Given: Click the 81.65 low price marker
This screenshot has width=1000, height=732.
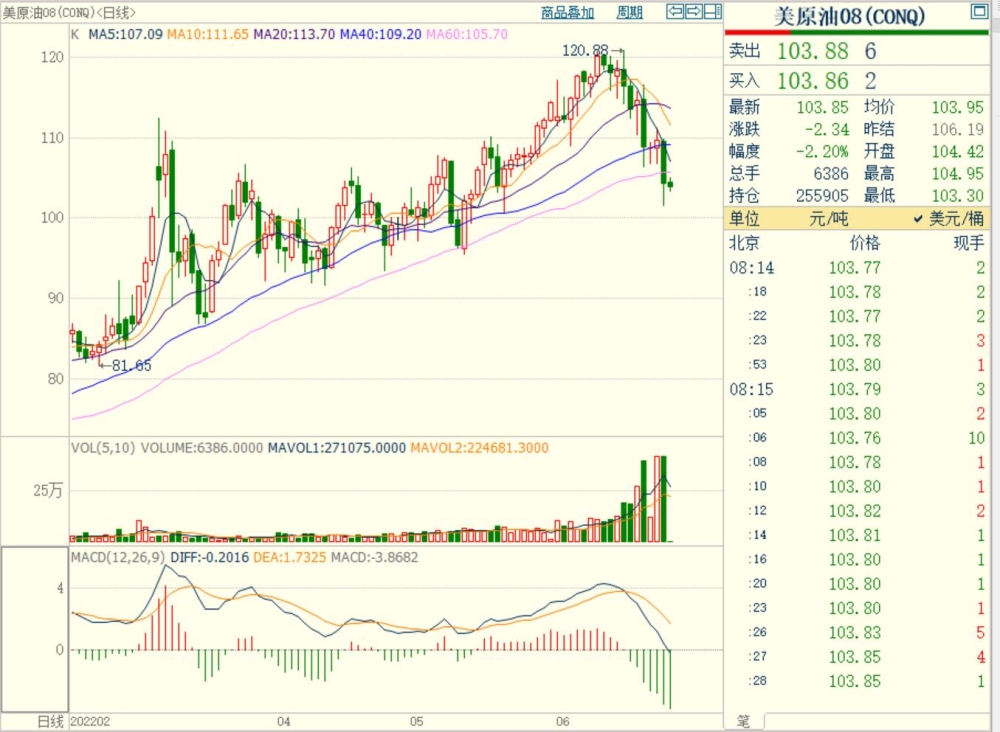Looking at the screenshot, I should tap(131, 366).
